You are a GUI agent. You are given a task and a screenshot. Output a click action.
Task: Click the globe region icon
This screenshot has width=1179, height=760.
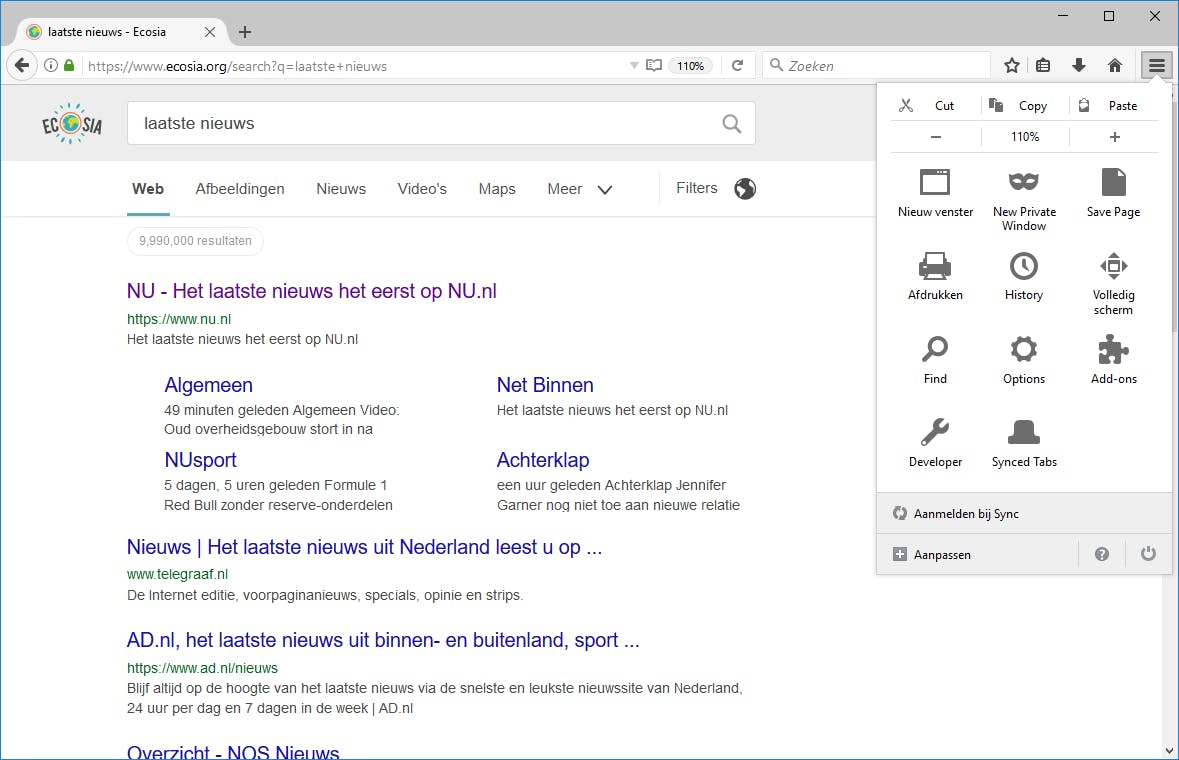[x=745, y=189]
